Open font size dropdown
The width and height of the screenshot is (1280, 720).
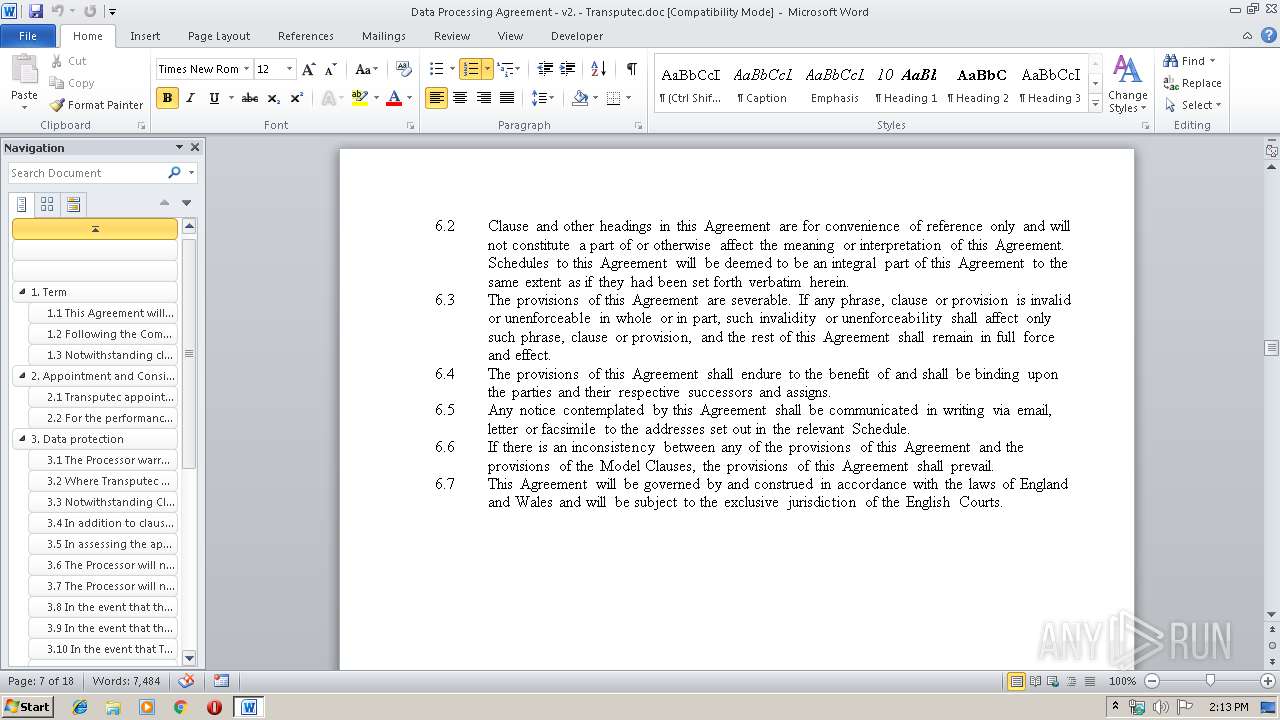(x=290, y=69)
